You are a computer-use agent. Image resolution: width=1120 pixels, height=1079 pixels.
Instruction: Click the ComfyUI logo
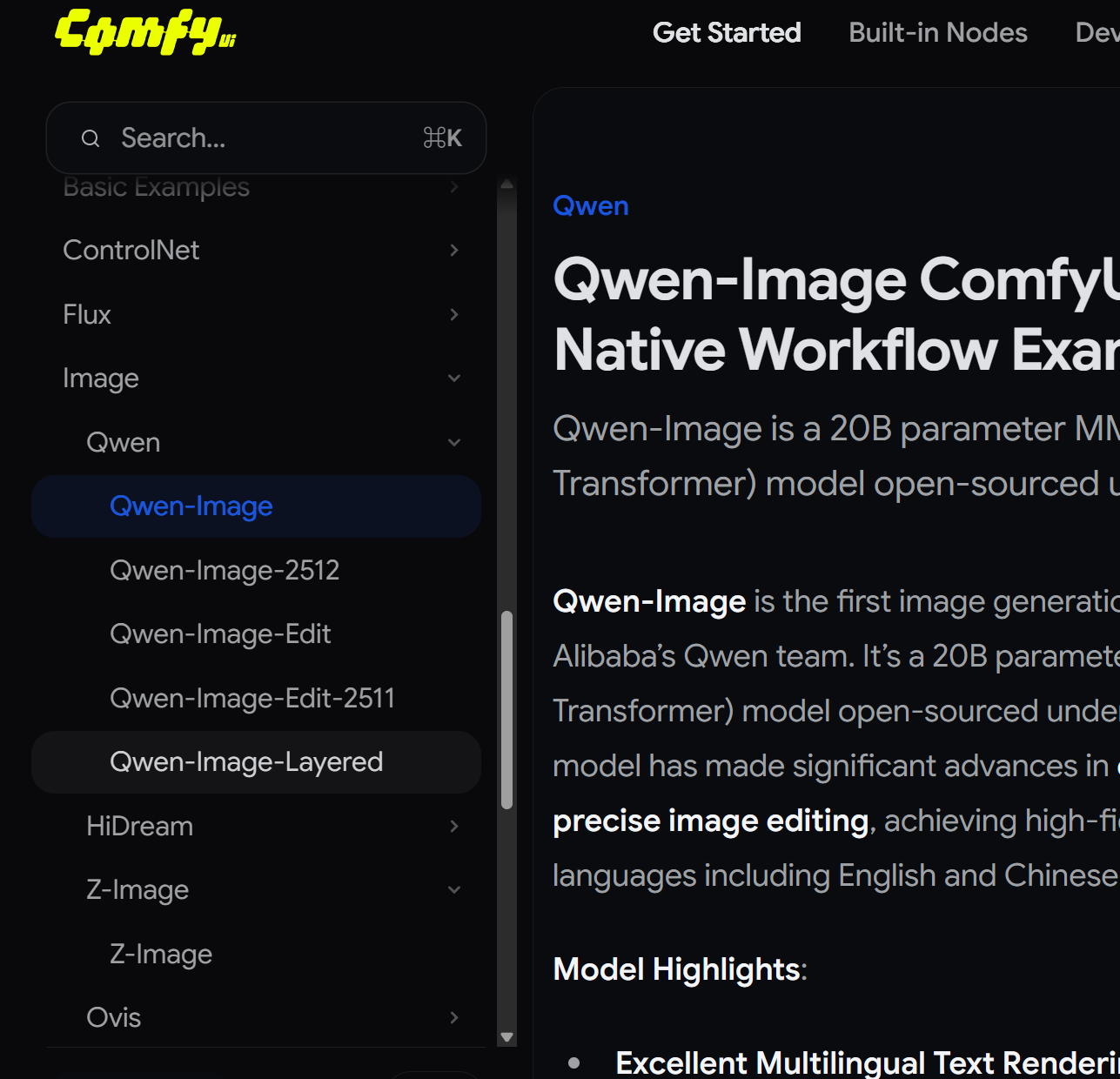coord(145,32)
